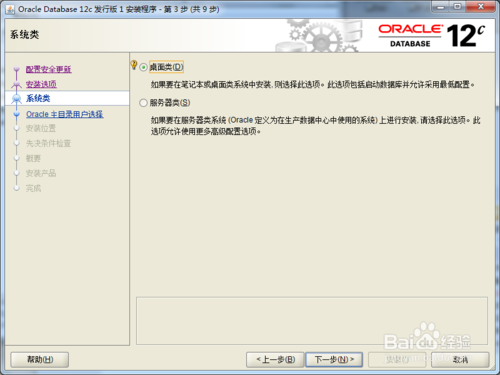
Task: Click the 取消 button
Action: [x=460, y=360]
